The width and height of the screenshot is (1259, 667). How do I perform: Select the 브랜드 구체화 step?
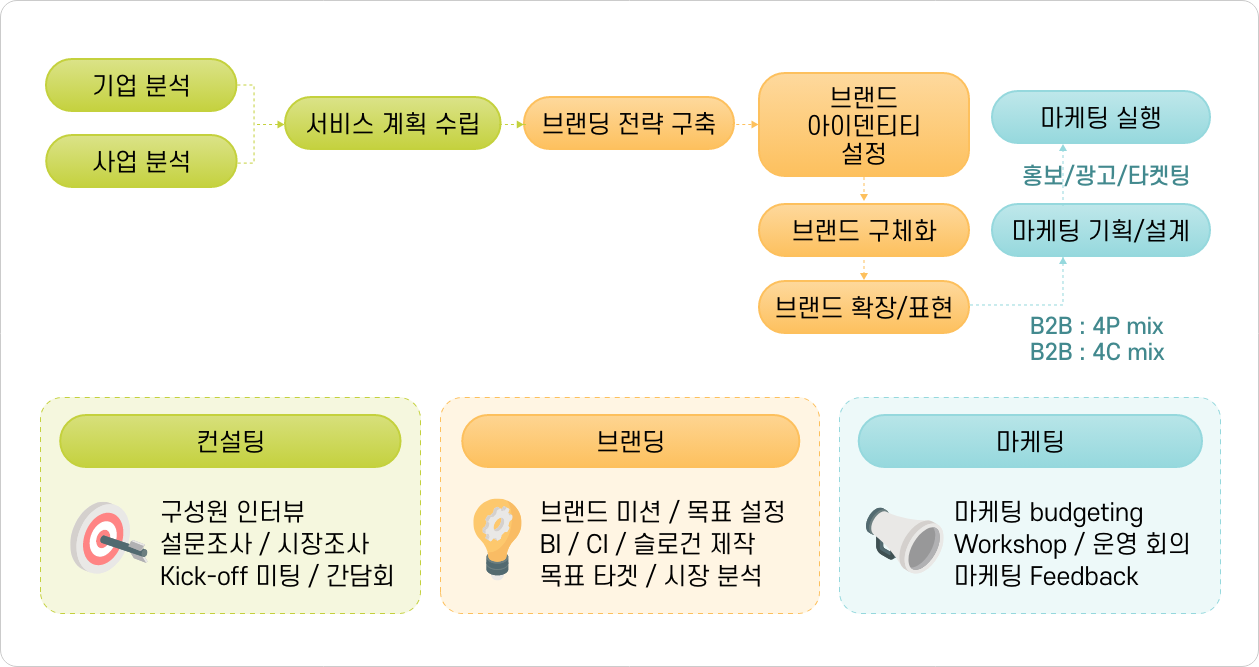pos(864,230)
